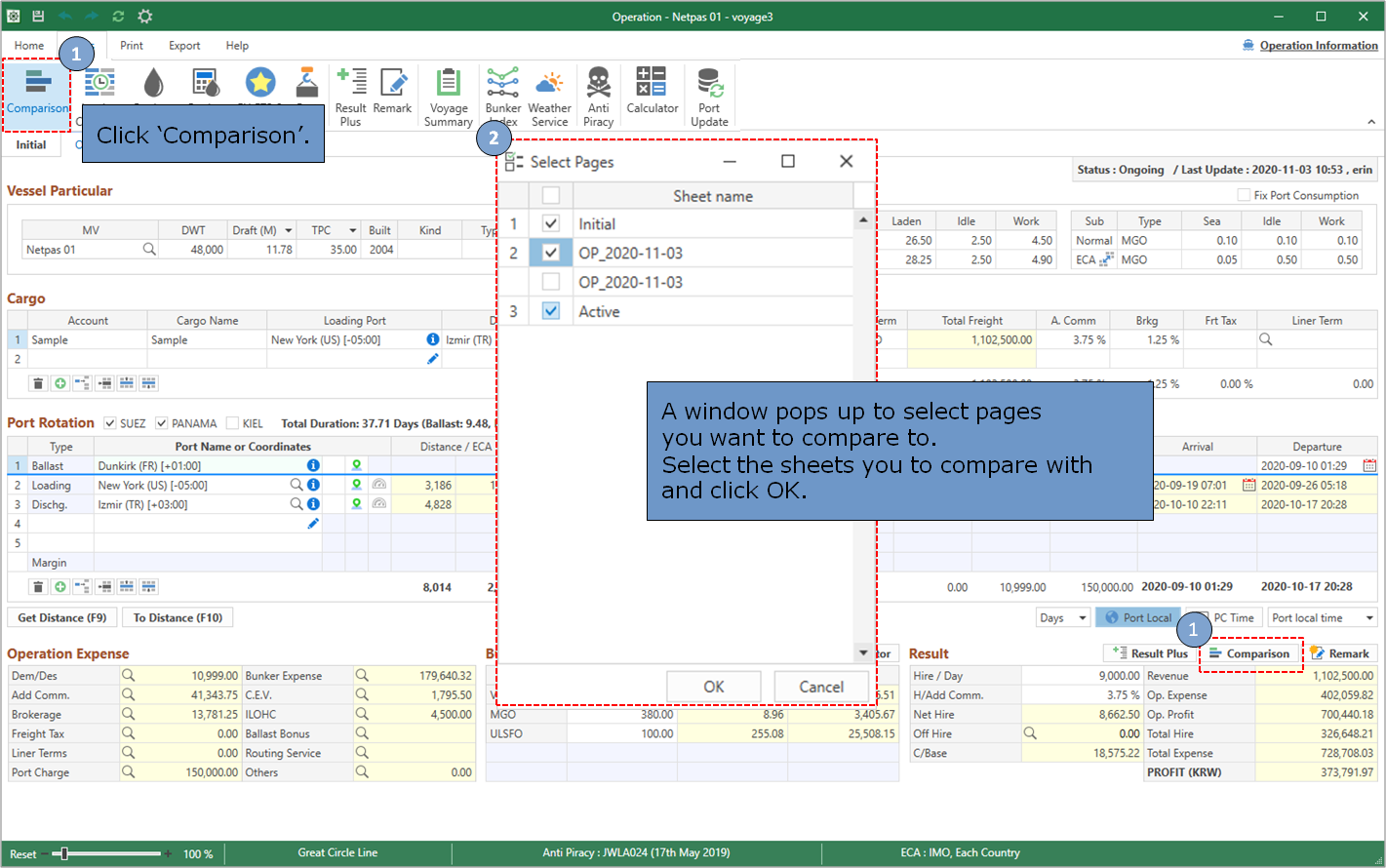The height and width of the screenshot is (868, 1386).
Task: Click the Operation Information link
Action: tap(1318, 46)
